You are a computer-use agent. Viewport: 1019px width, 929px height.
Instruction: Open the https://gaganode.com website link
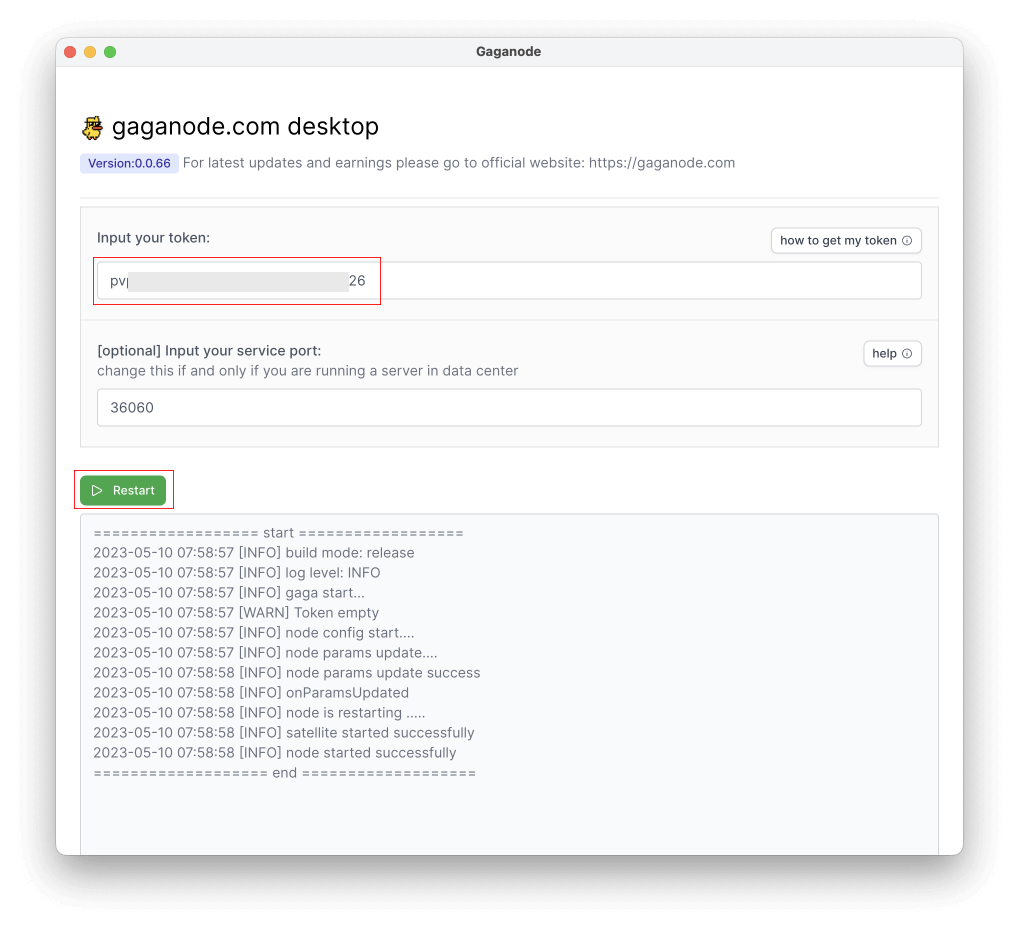coord(662,163)
